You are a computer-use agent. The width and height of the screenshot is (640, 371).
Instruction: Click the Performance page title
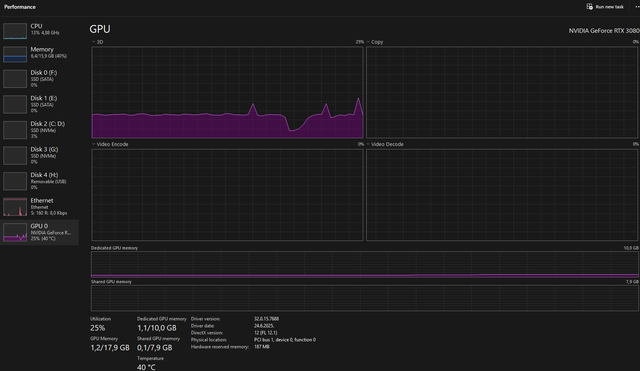(x=20, y=7)
